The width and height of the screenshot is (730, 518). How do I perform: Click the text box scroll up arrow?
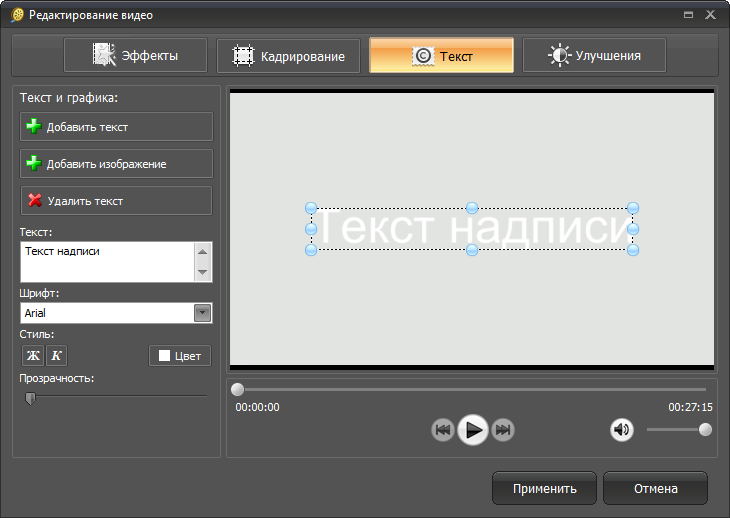[x=203, y=252]
